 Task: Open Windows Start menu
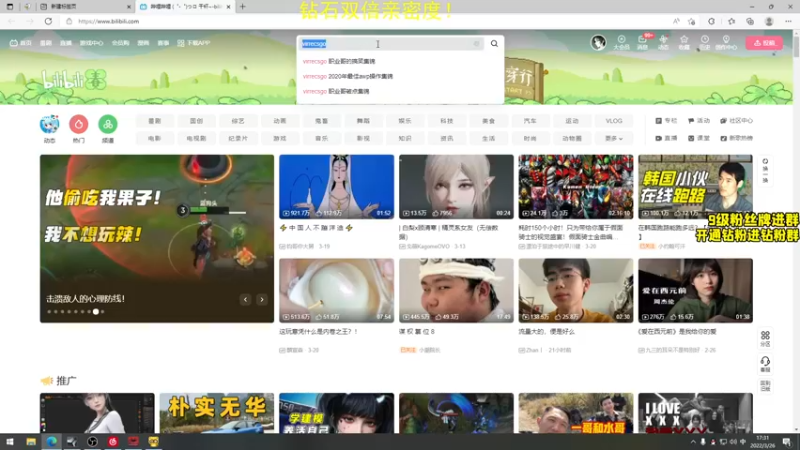(10, 442)
